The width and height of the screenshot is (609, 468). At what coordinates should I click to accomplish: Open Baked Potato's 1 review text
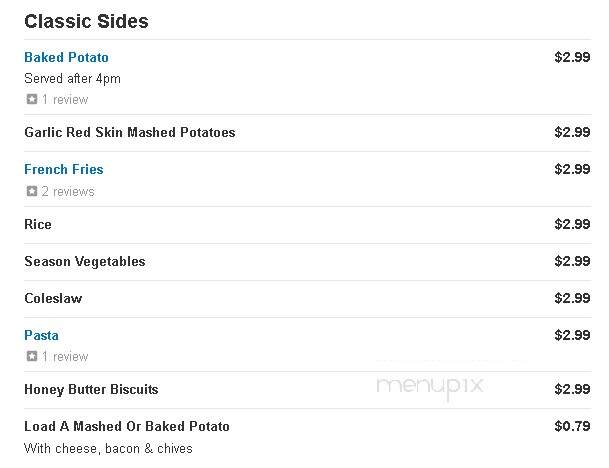coord(65,99)
